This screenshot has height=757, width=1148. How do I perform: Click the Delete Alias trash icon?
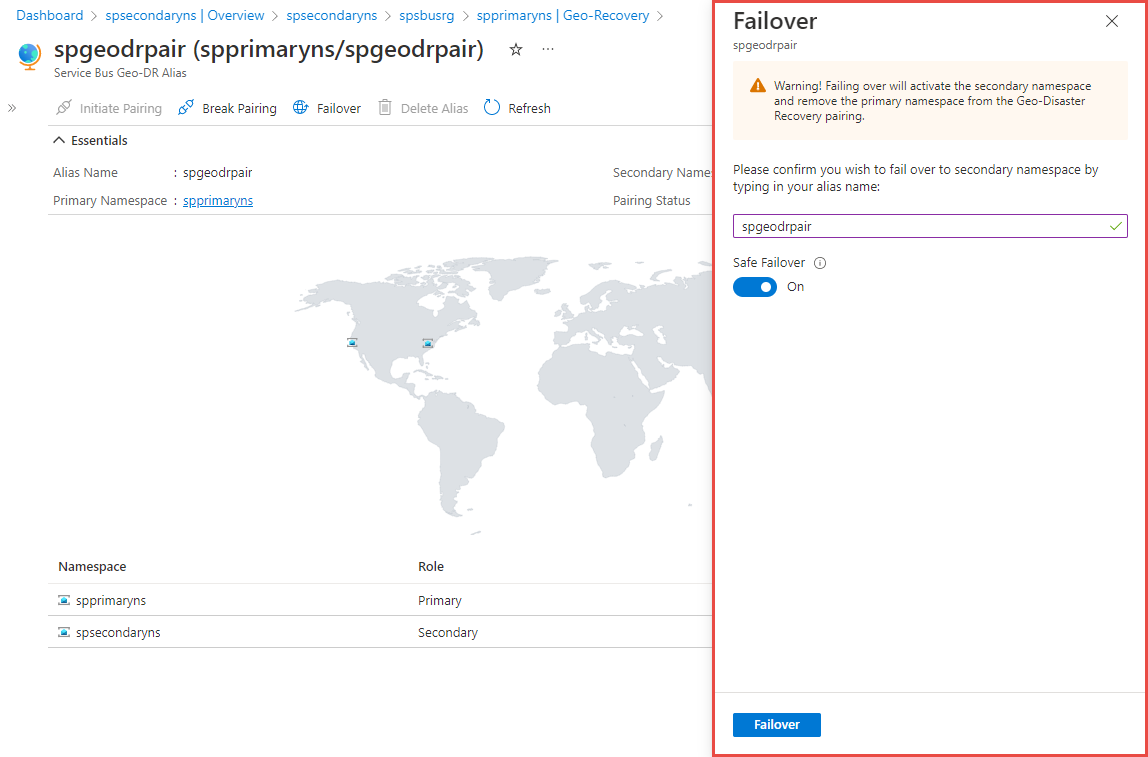[x=385, y=107]
